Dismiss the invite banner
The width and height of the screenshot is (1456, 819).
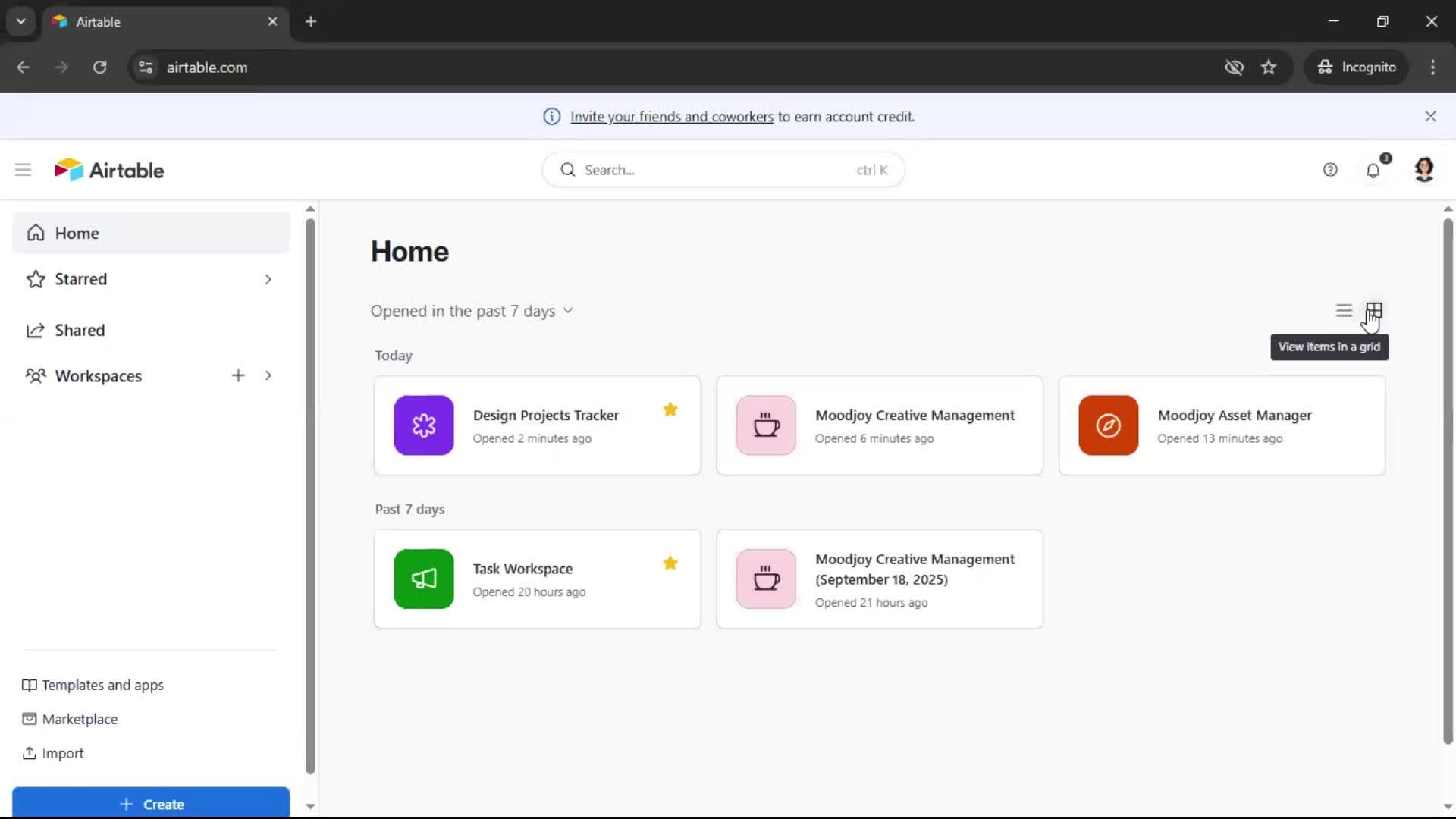[1430, 116]
